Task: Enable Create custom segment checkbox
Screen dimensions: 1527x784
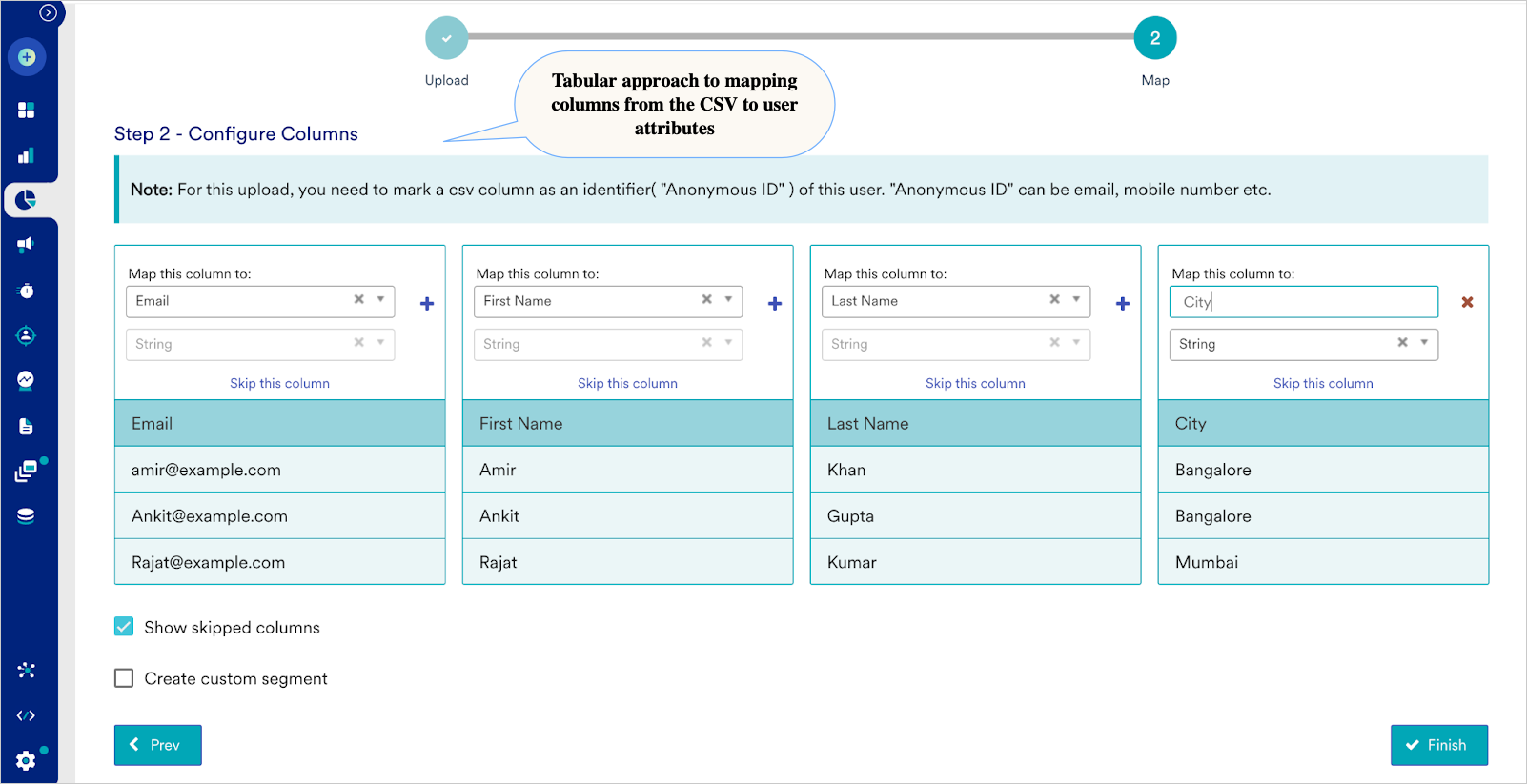Action: (124, 678)
